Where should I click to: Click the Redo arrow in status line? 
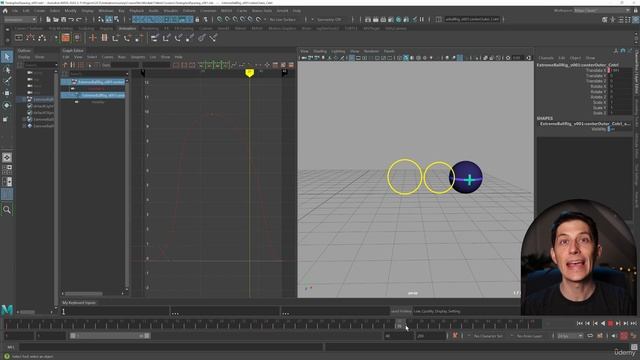pos(79,19)
